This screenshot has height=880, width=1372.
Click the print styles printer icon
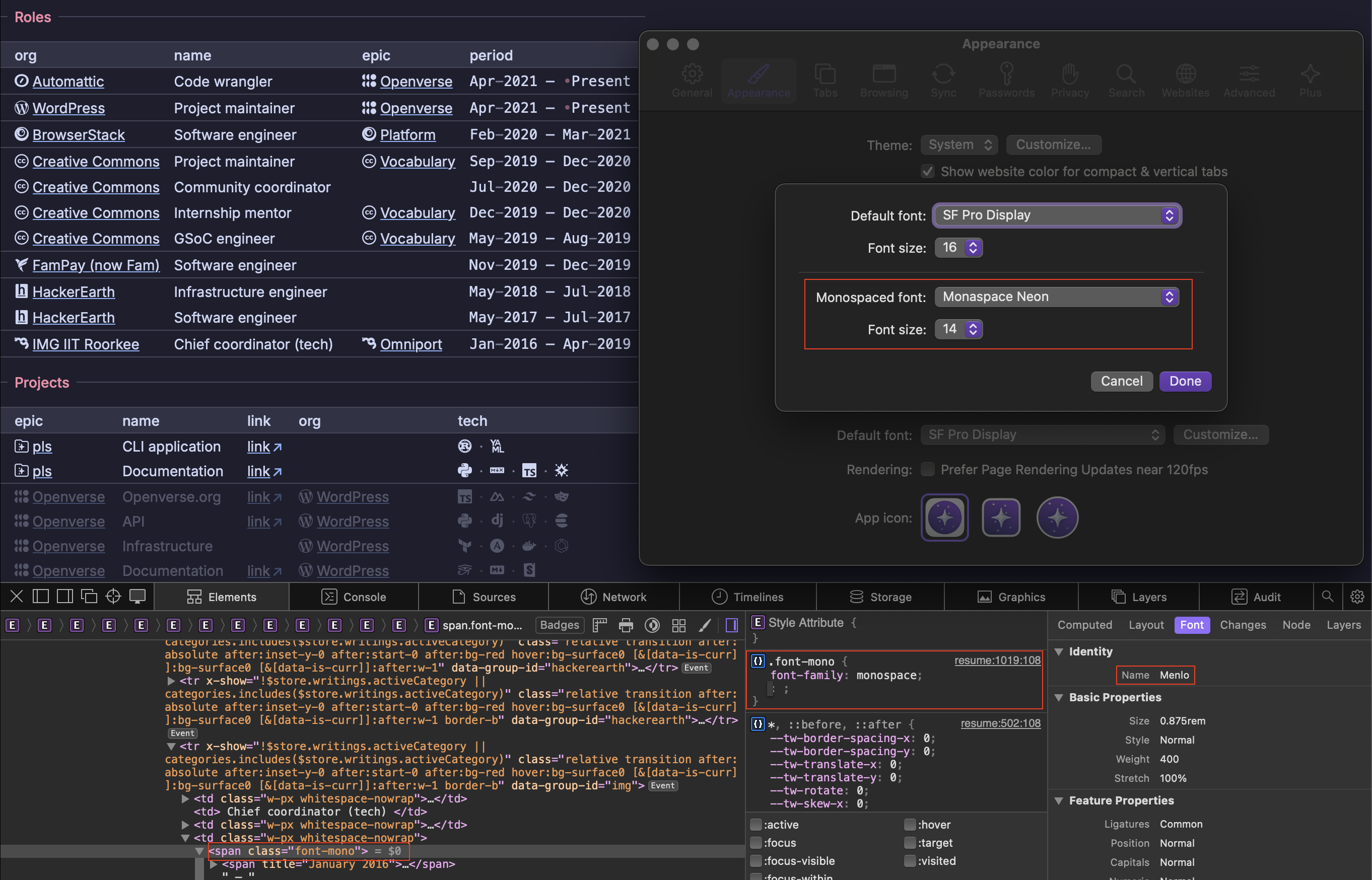point(626,625)
